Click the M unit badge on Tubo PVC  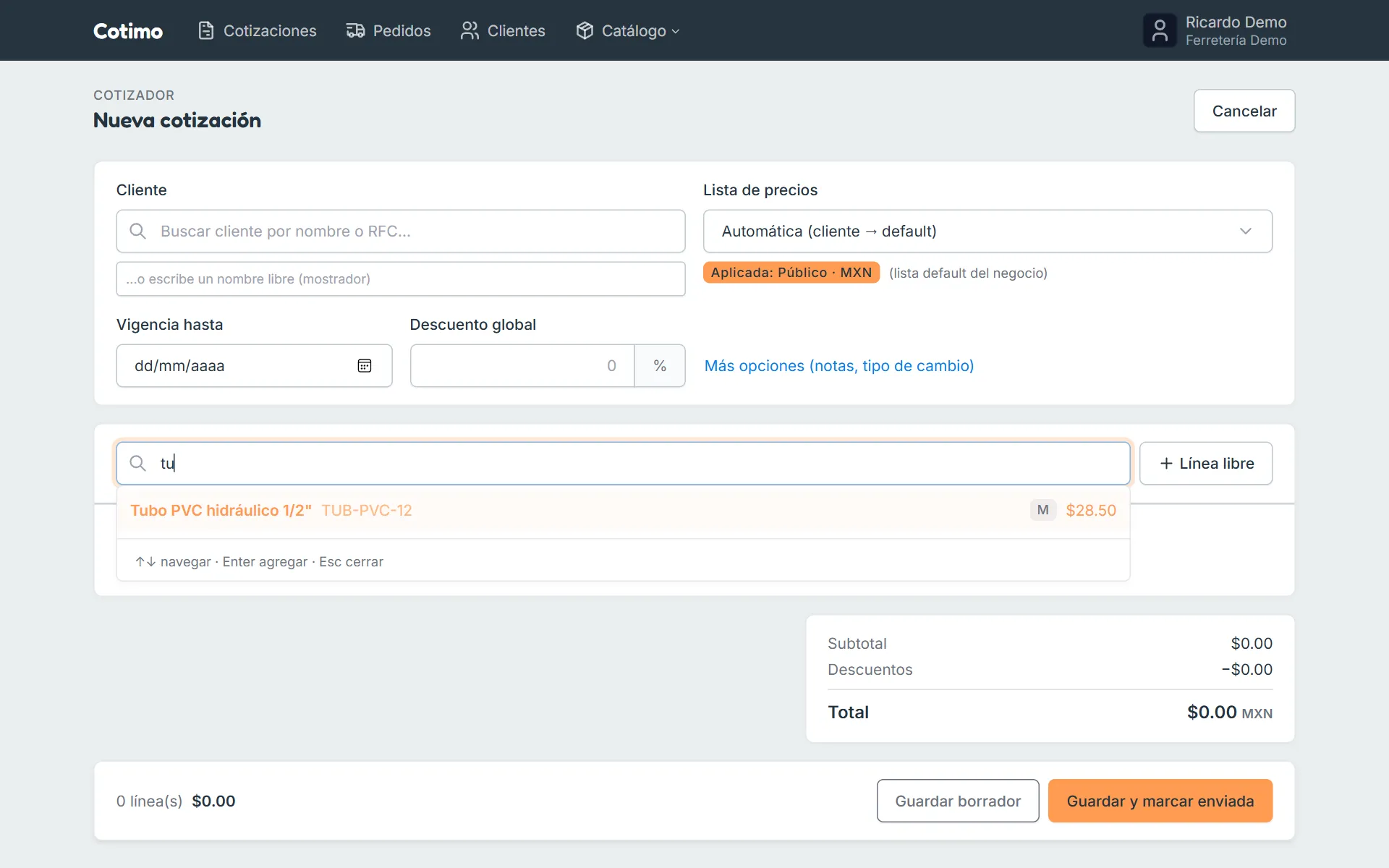click(x=1043, y=510)
